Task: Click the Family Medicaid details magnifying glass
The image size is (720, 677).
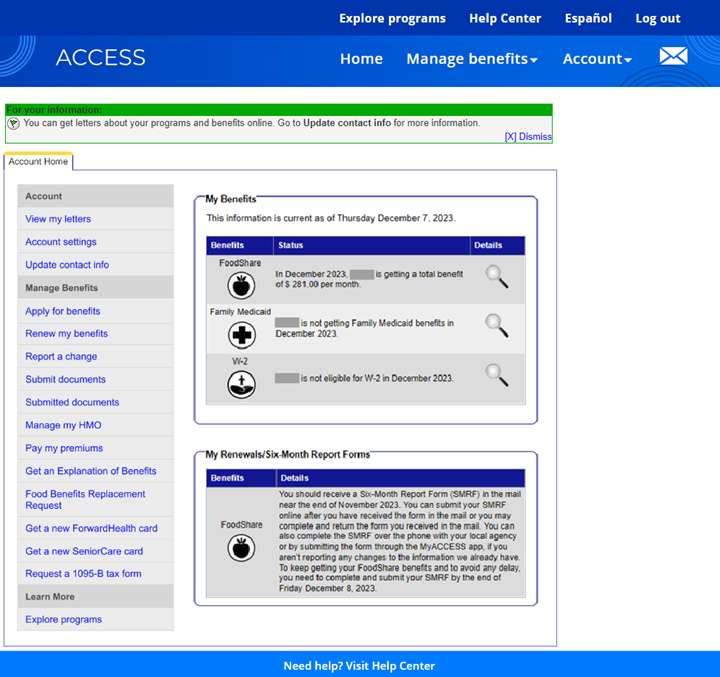Action: [x=496, y=324]
